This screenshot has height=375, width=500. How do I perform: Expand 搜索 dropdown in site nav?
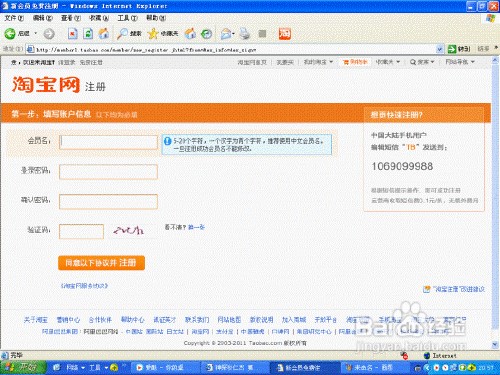click(x=432, y=62)
